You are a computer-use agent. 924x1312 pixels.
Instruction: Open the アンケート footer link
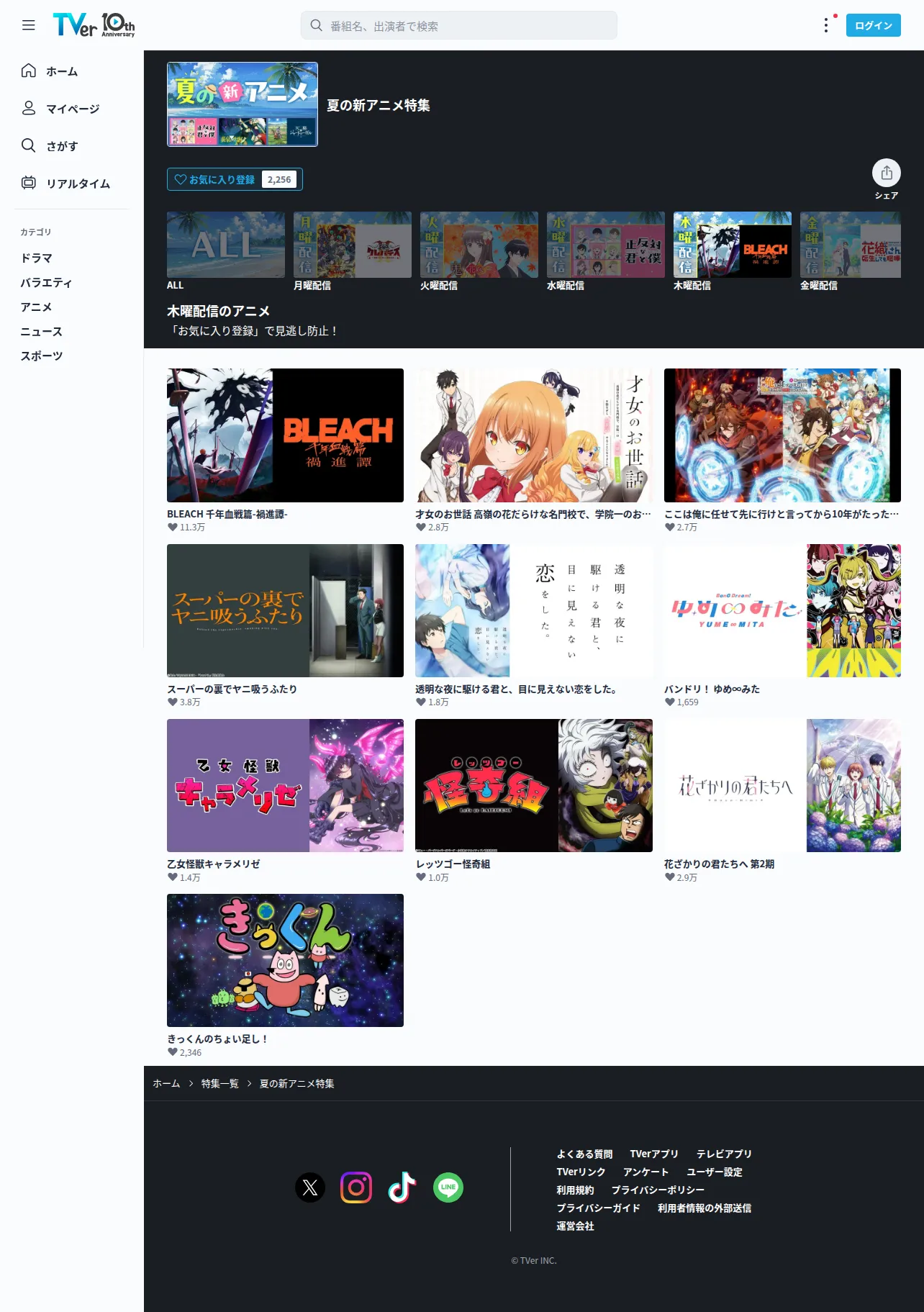coord(646,1172)
